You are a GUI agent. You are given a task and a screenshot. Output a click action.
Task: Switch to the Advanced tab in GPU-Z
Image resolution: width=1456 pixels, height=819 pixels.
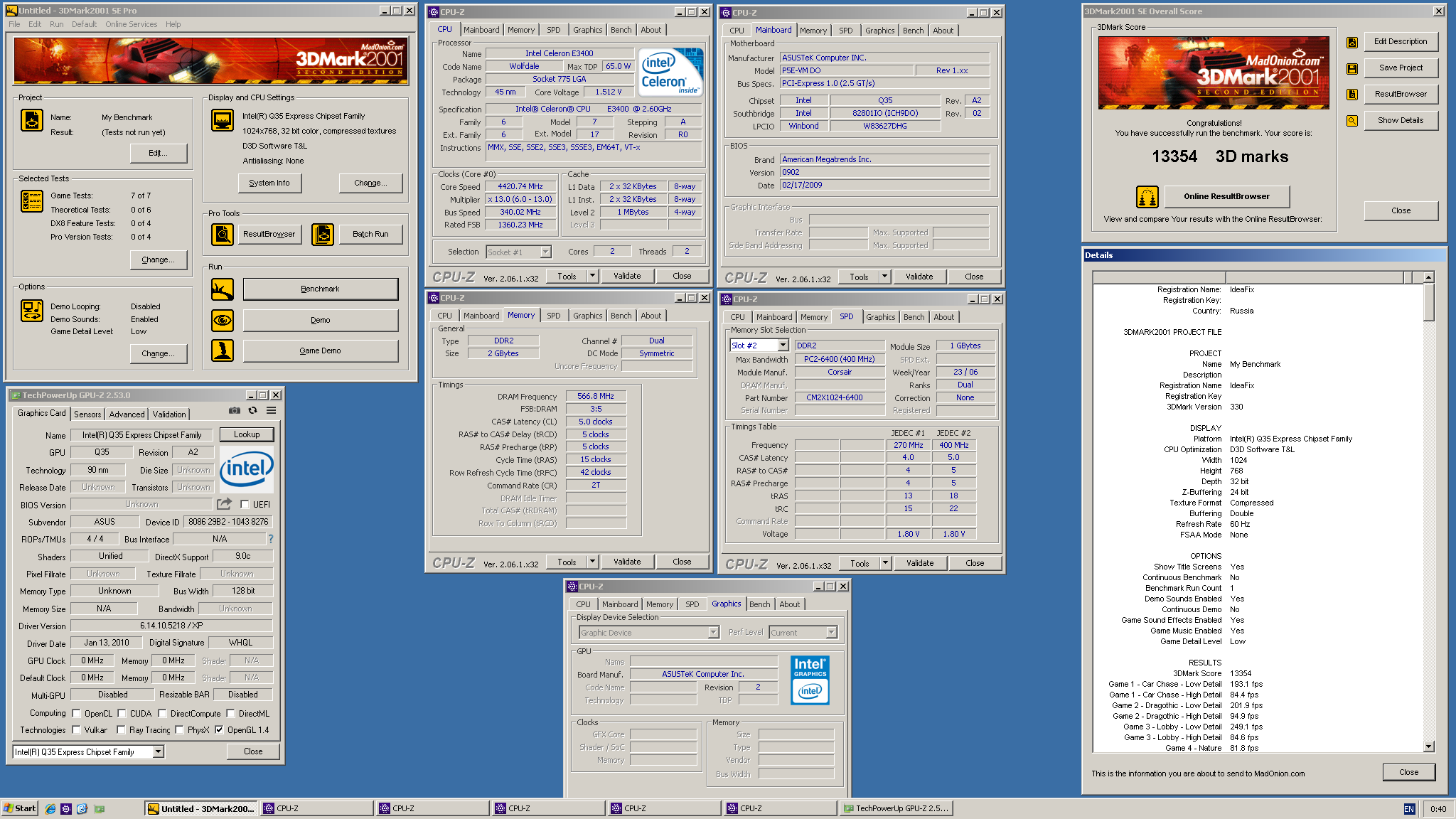click(x=127, y=414)
